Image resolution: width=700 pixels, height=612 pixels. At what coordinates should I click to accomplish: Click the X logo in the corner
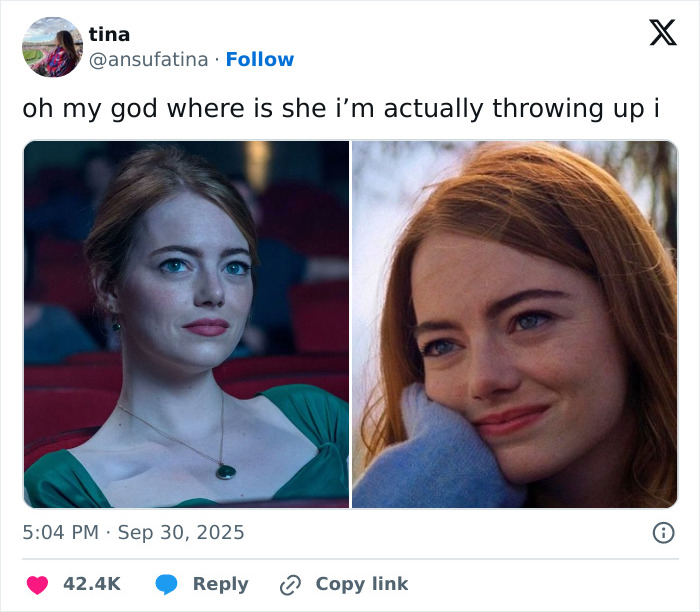pos(662,33)
